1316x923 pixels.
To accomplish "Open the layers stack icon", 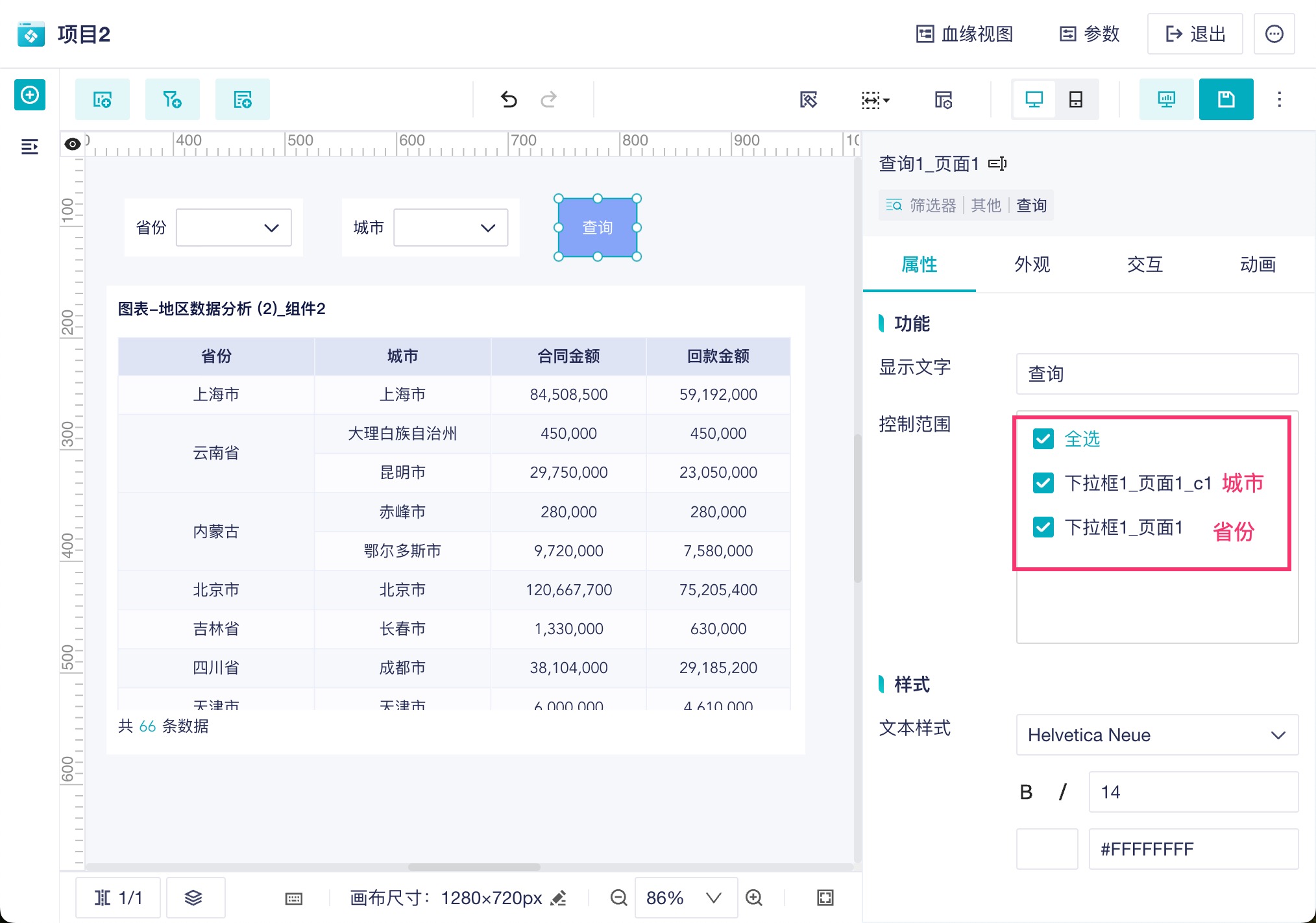I will tap(193, 898).
